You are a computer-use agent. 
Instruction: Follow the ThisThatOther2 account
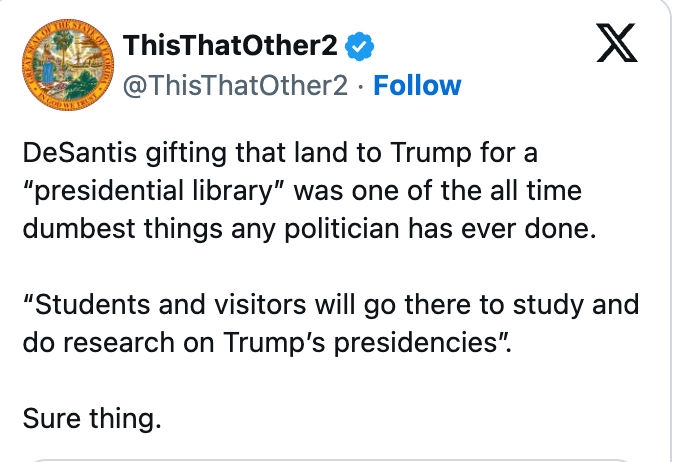(417, 86)
